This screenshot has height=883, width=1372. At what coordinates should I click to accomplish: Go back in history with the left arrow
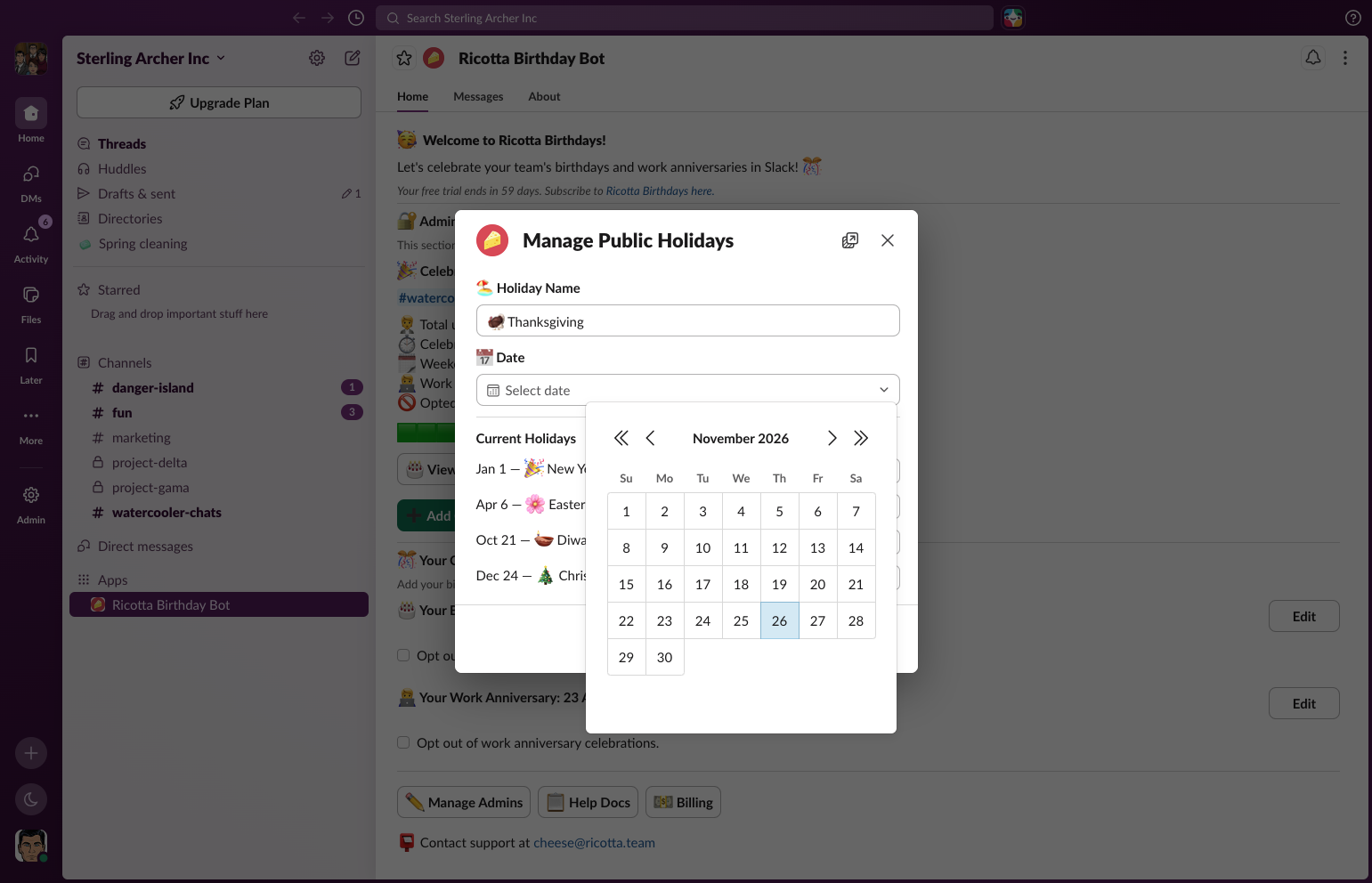pos(299,18)
